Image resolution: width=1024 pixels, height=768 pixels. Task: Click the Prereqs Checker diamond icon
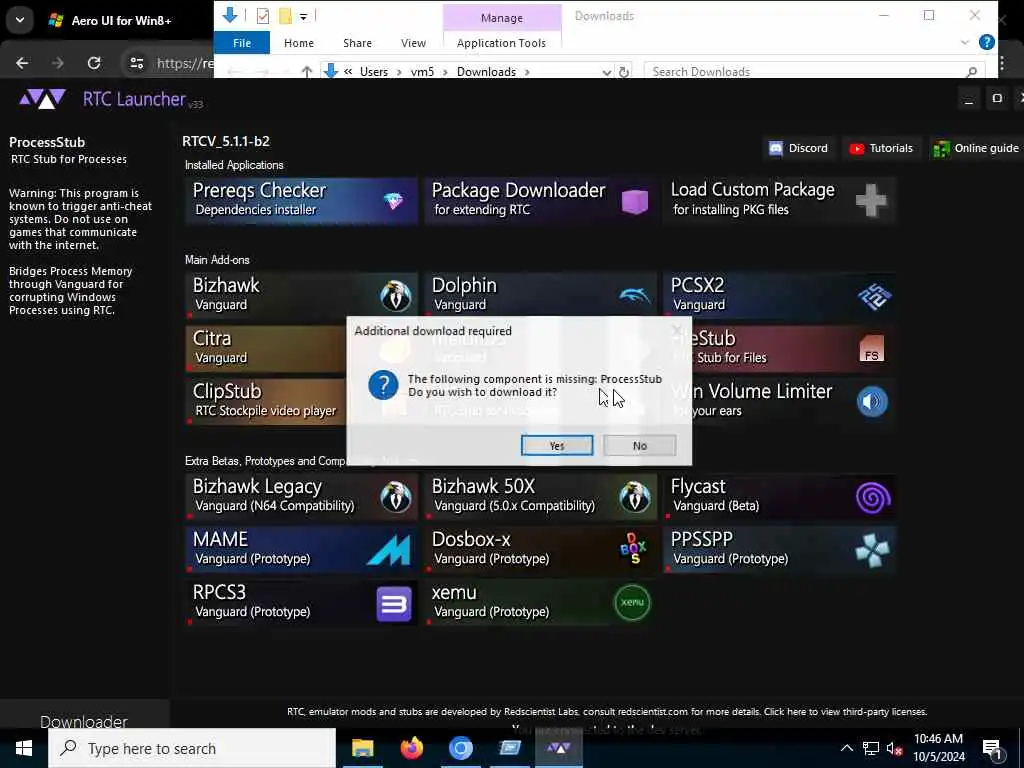tap(393, 201)
